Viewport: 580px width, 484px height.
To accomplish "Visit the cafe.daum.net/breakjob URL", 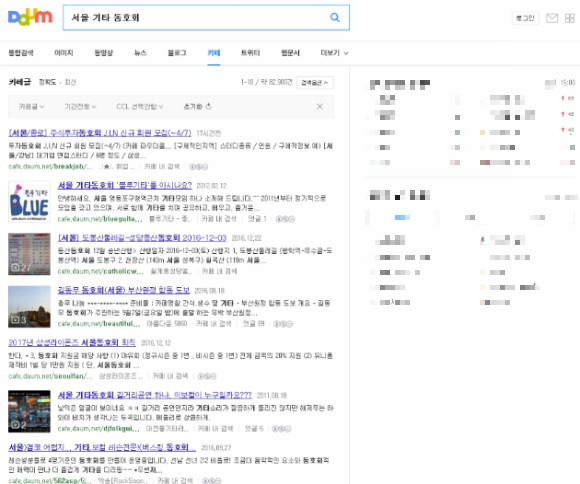I will pyautogui.click(x=50, y=167).
